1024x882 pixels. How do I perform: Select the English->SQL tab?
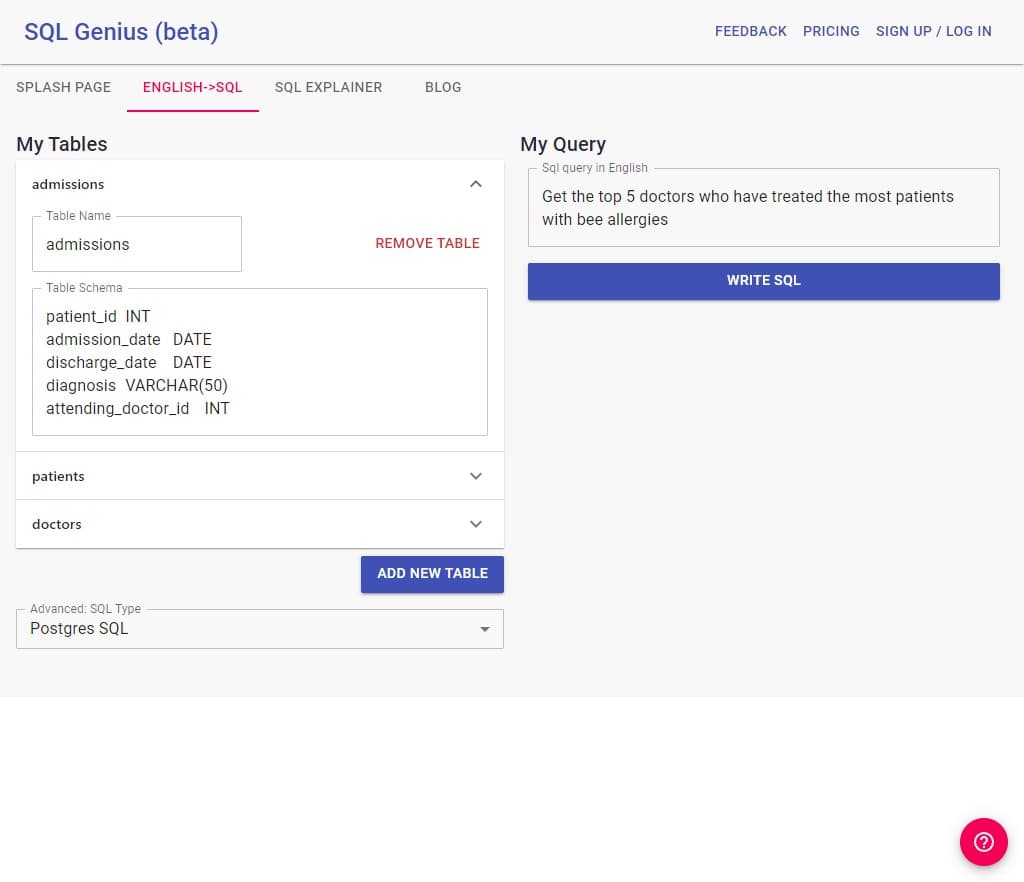(x=193, y=87)
